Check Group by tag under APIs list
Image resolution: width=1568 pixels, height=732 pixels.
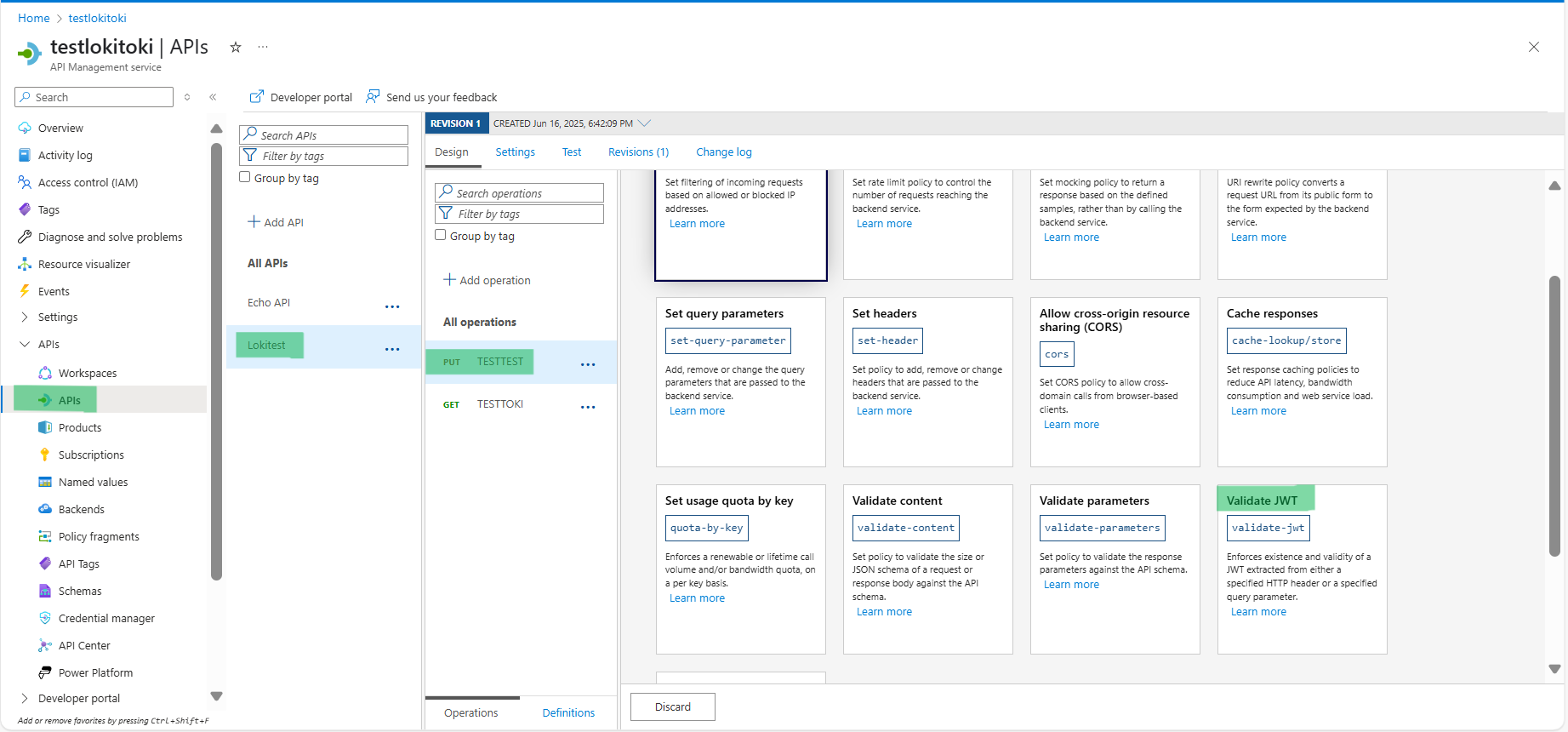coord(245,177)
